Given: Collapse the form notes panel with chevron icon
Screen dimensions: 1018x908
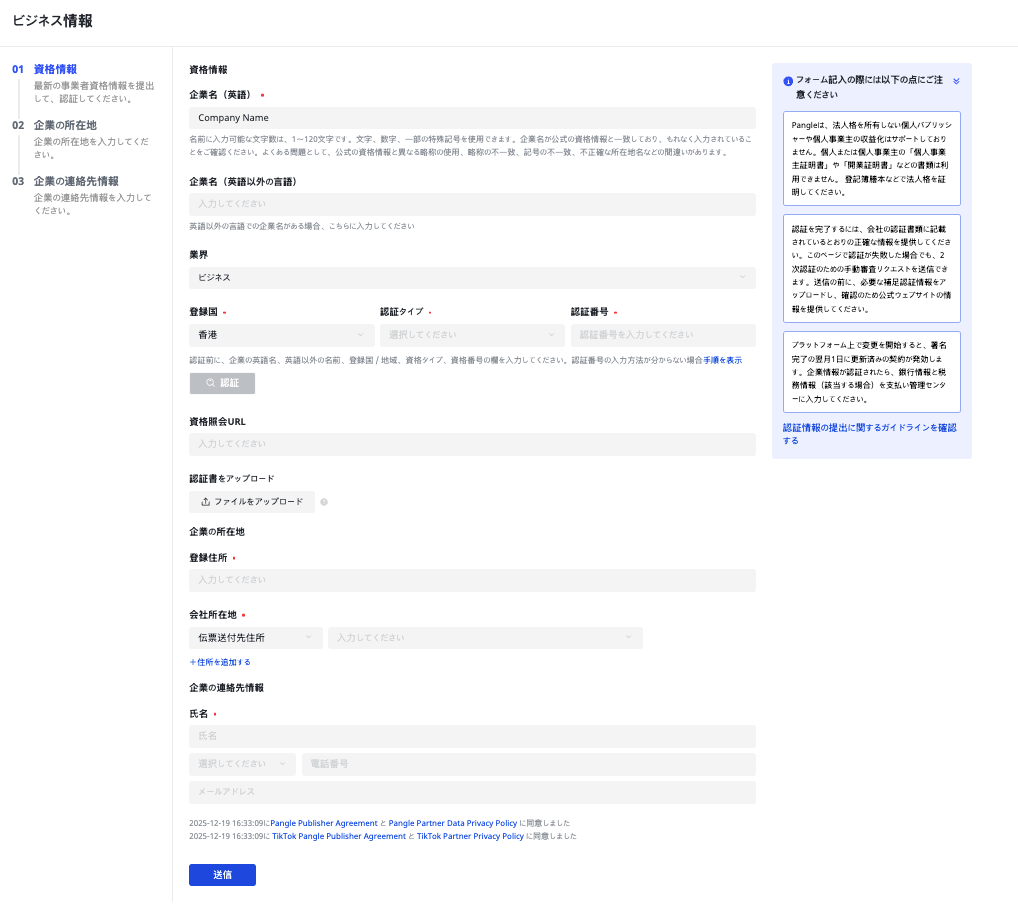Looking at the screenshot, I should (x=956, y=81).
